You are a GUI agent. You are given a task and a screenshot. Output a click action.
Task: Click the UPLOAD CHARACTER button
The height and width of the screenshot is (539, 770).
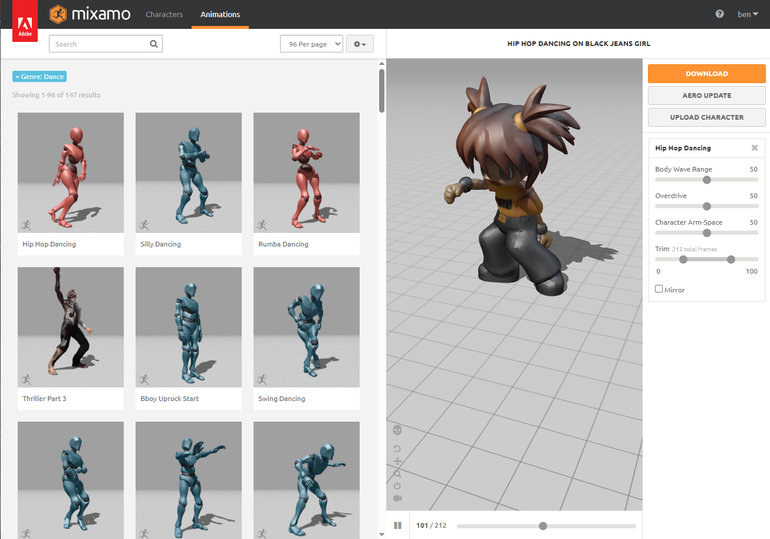706,117
